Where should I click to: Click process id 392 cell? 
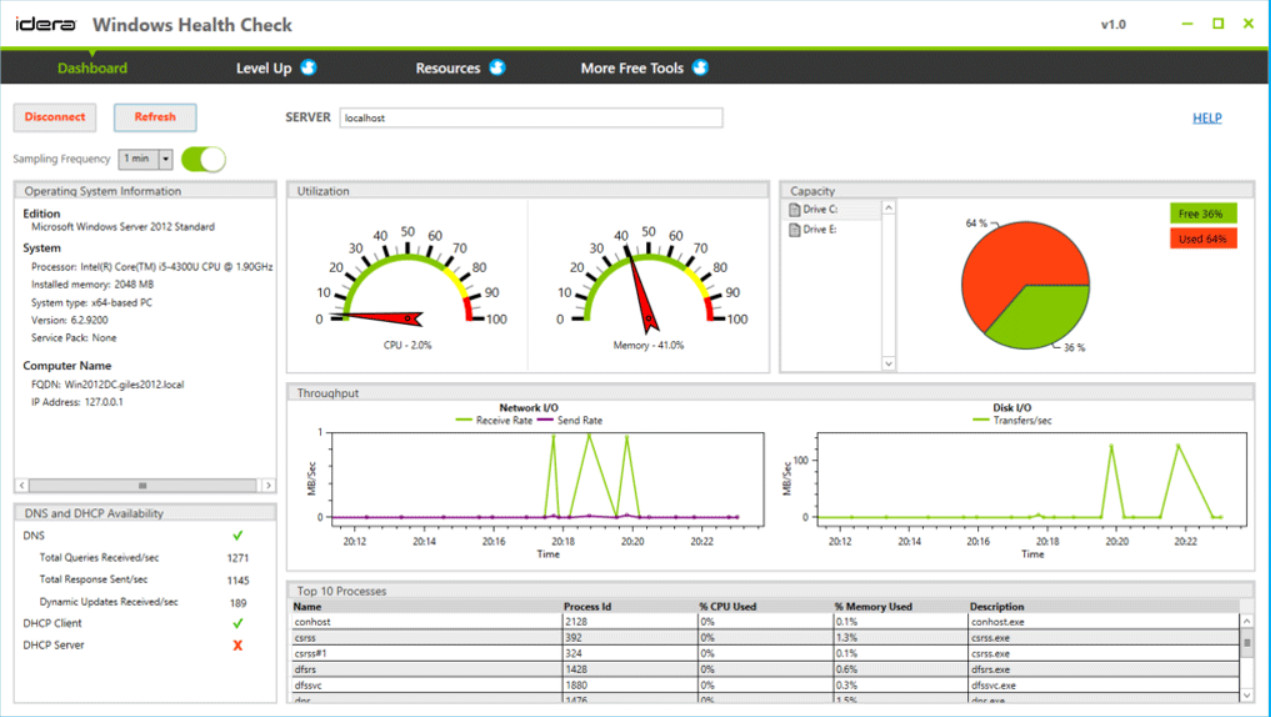(x=630, y=638)
